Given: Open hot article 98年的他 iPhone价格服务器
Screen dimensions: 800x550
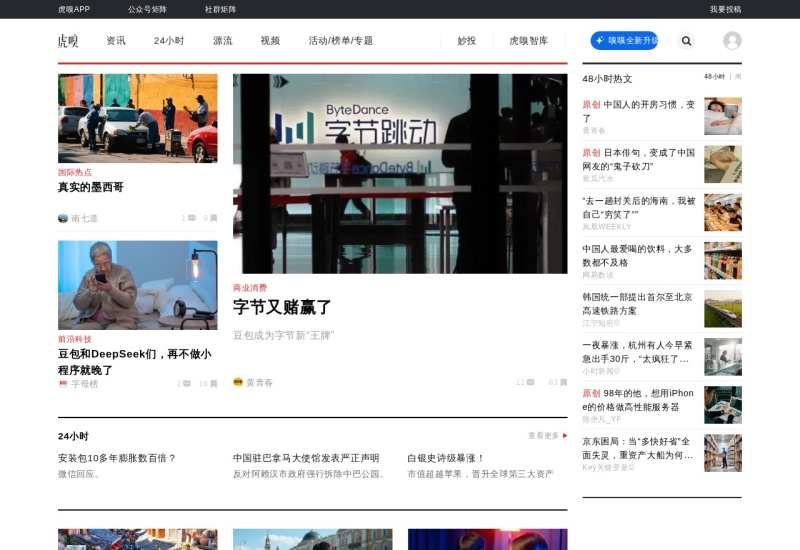Looking at the screenshot, I should [638, 400].
